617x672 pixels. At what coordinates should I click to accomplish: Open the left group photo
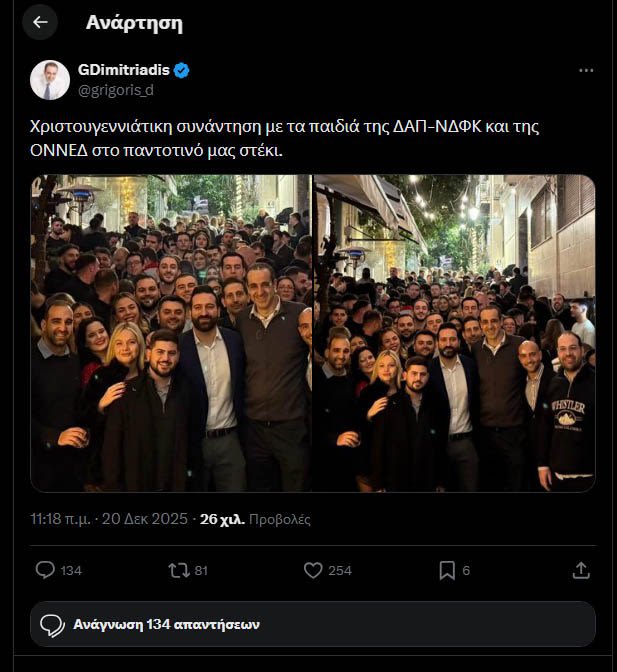click(171, 333)
